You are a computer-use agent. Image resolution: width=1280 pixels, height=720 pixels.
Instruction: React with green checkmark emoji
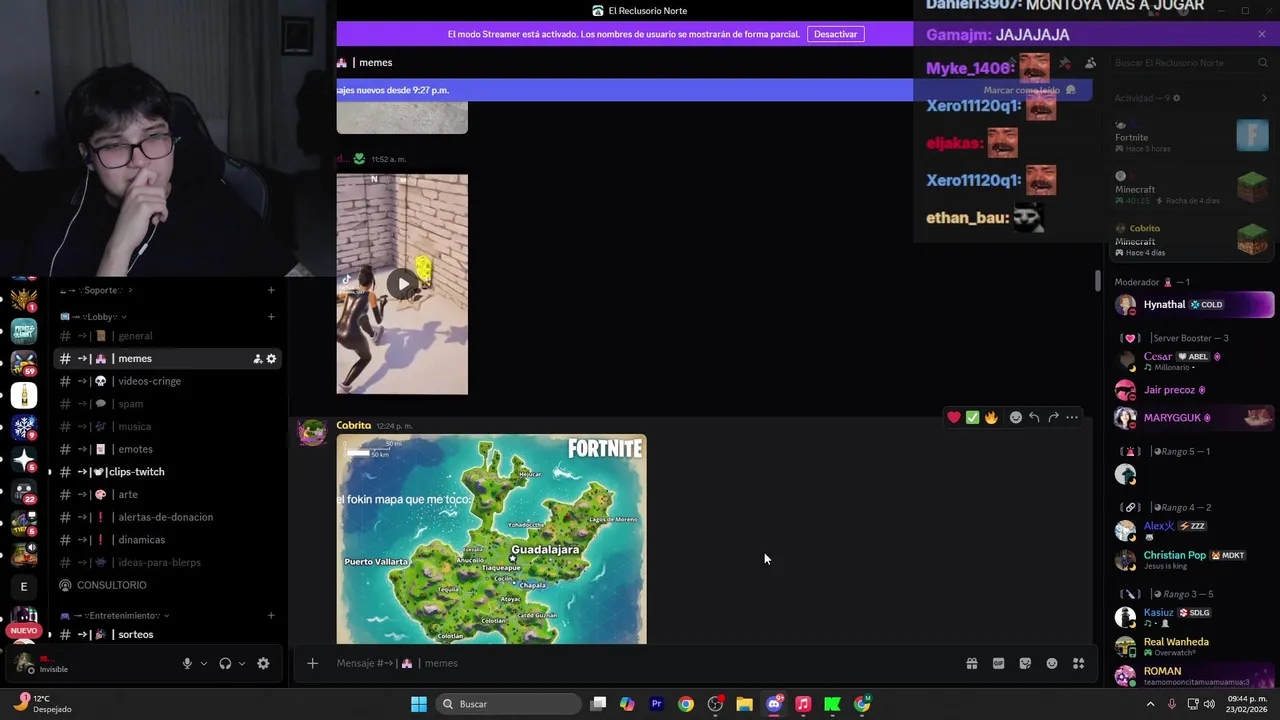coord(972,417)
